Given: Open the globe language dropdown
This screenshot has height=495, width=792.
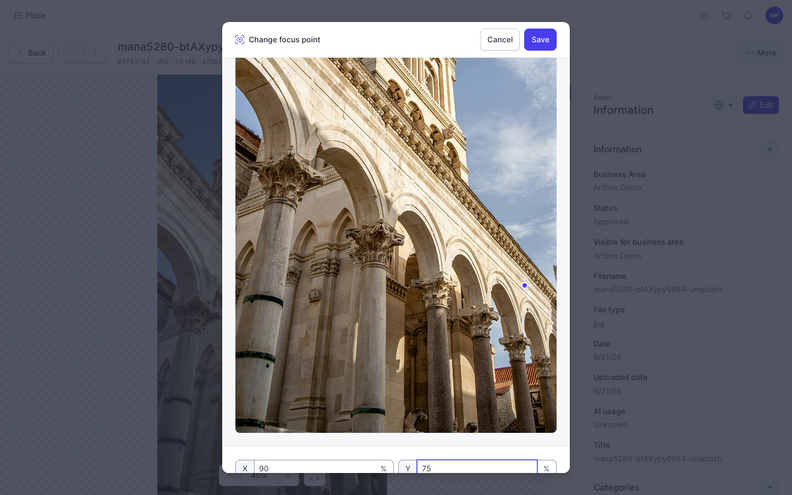Looking at the screenshot, I should click(723, 105).
